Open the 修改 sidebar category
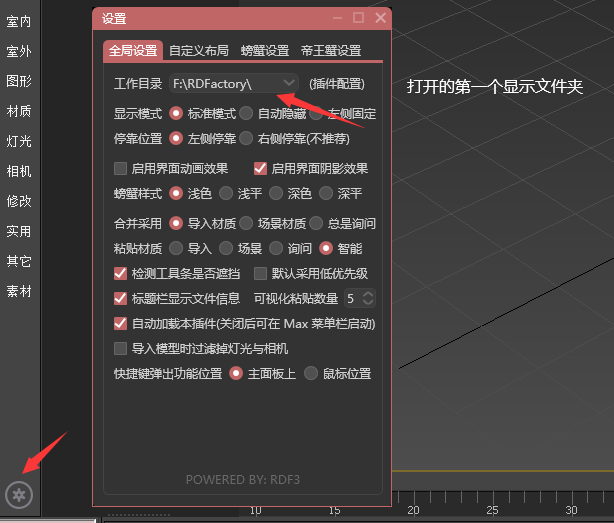This screenshot has height=523, width=614. (19, 201)
